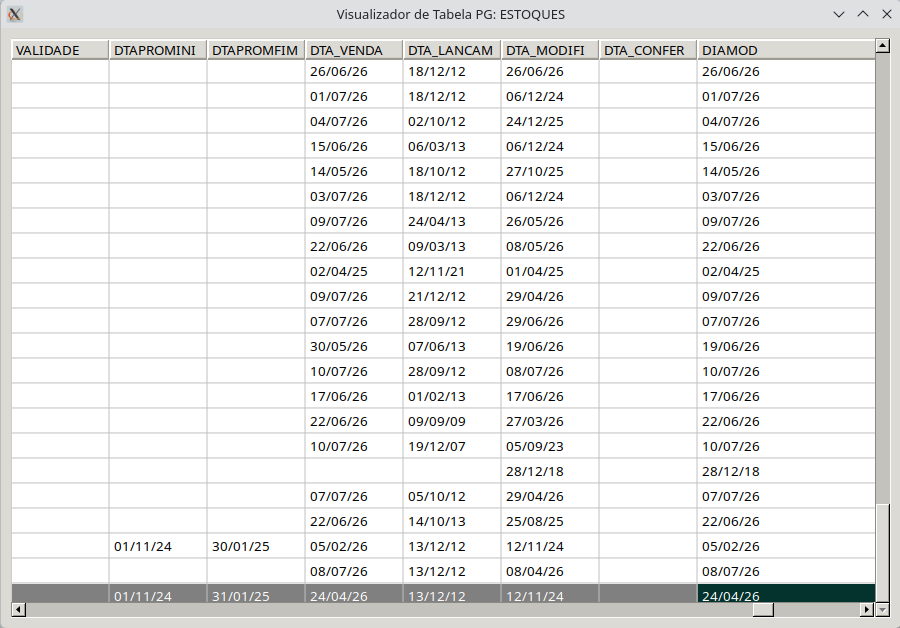
Task: Click the vertical scrollbar down arrow
Action: pos(882,610)
